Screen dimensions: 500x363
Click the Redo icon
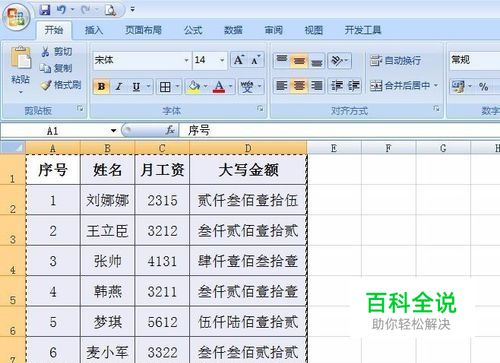tap(85, 10)
